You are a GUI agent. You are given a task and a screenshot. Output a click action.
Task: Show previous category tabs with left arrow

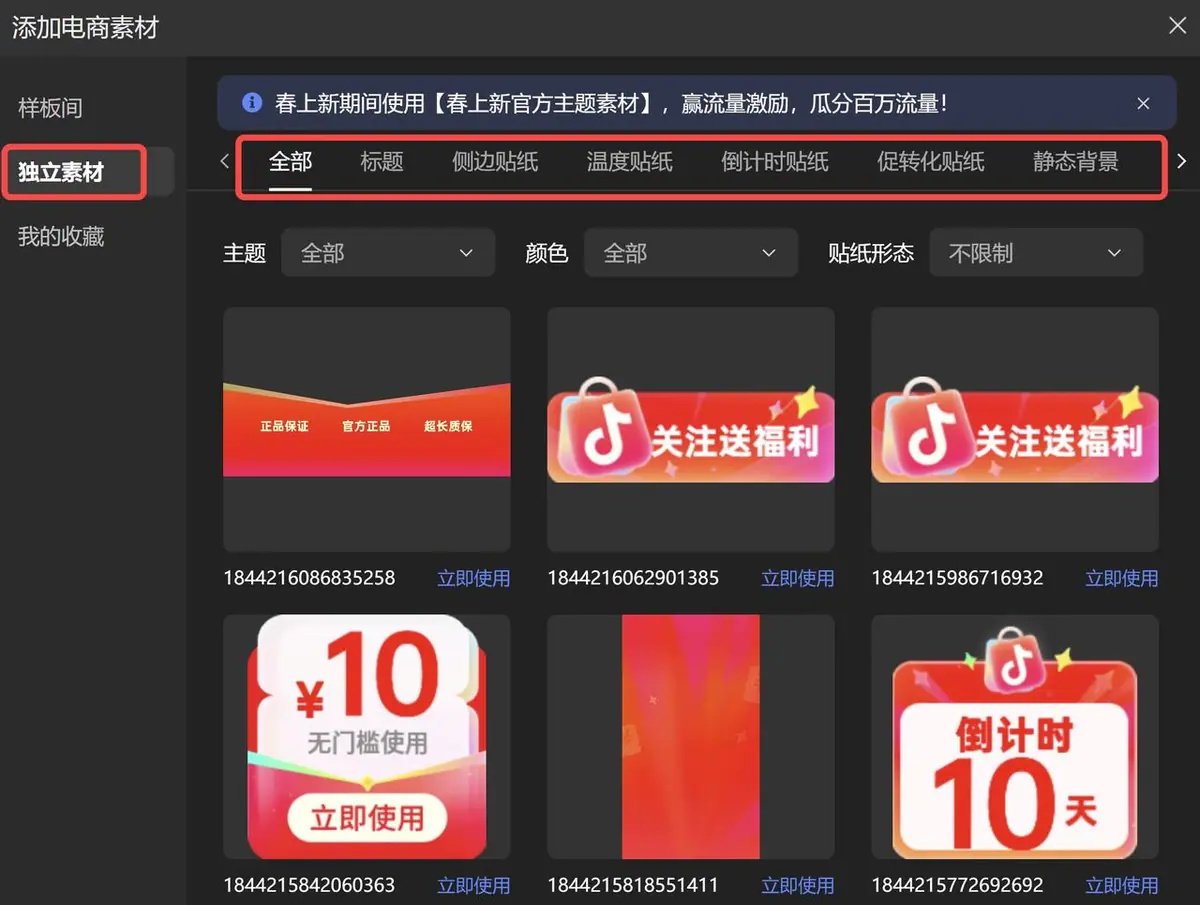[224, 161]
